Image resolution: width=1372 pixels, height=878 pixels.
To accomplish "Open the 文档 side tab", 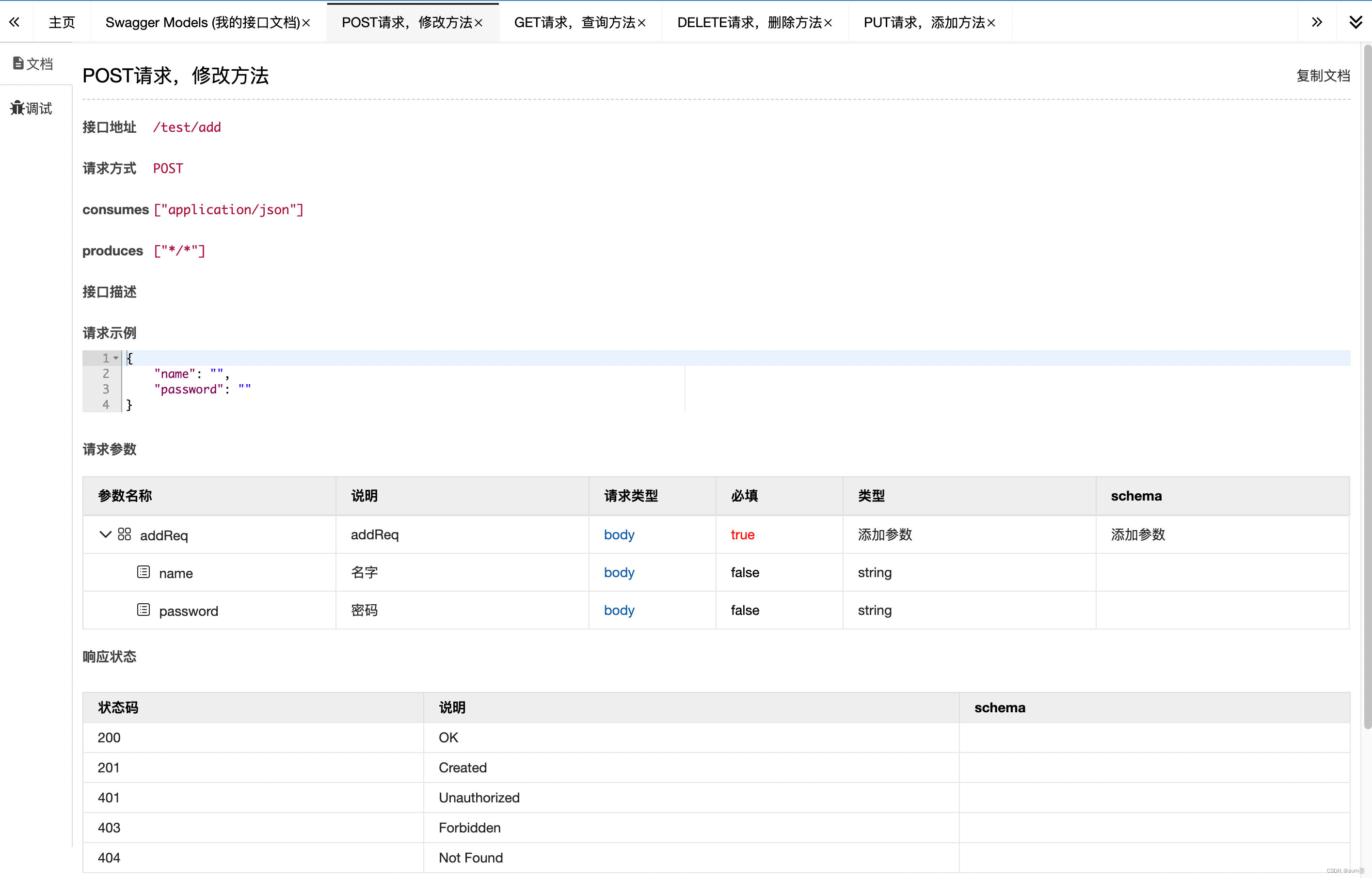I will 33,64.
